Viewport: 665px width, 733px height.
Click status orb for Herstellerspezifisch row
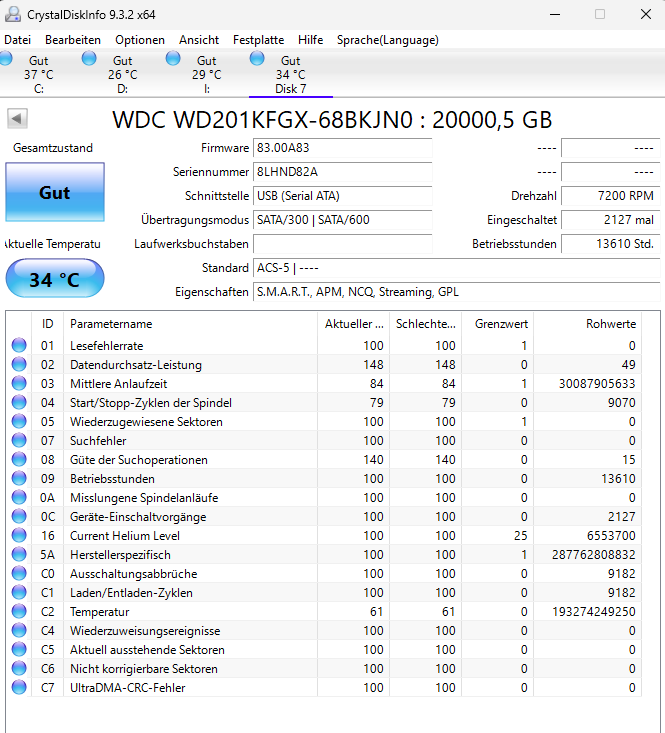coord(19,554)
